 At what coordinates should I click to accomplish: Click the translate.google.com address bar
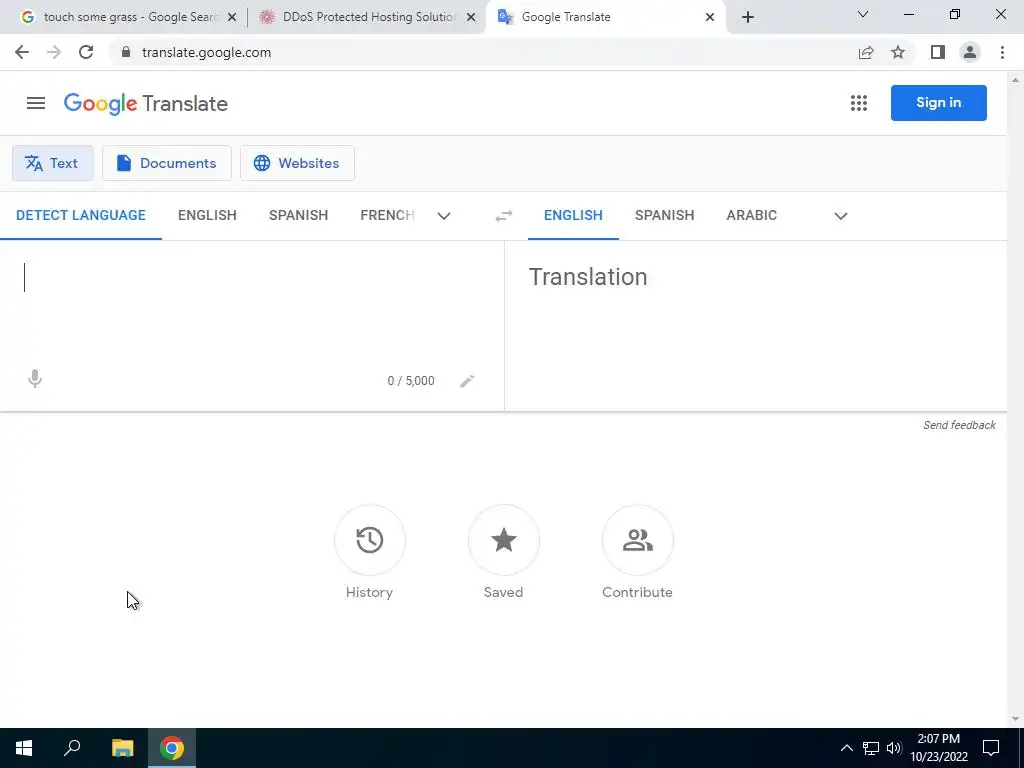pyautogui.click(x=485, y=52)
